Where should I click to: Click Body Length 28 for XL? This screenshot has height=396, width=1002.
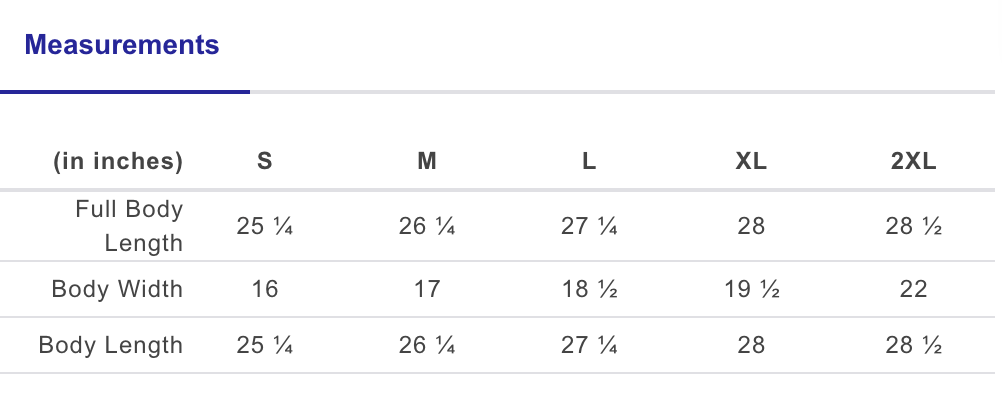[x=751, y=345]
